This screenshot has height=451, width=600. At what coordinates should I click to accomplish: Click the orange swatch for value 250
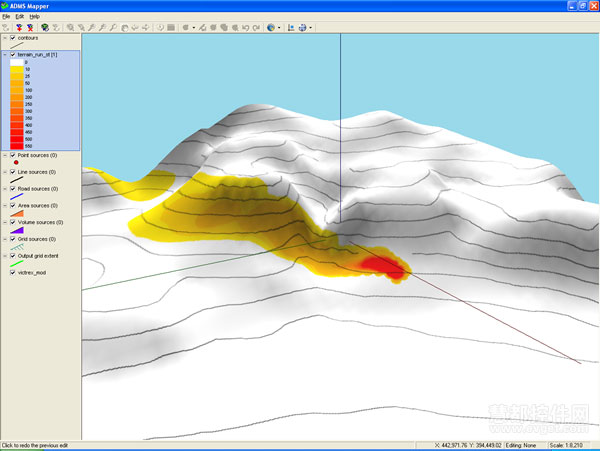tap(17, 104)
